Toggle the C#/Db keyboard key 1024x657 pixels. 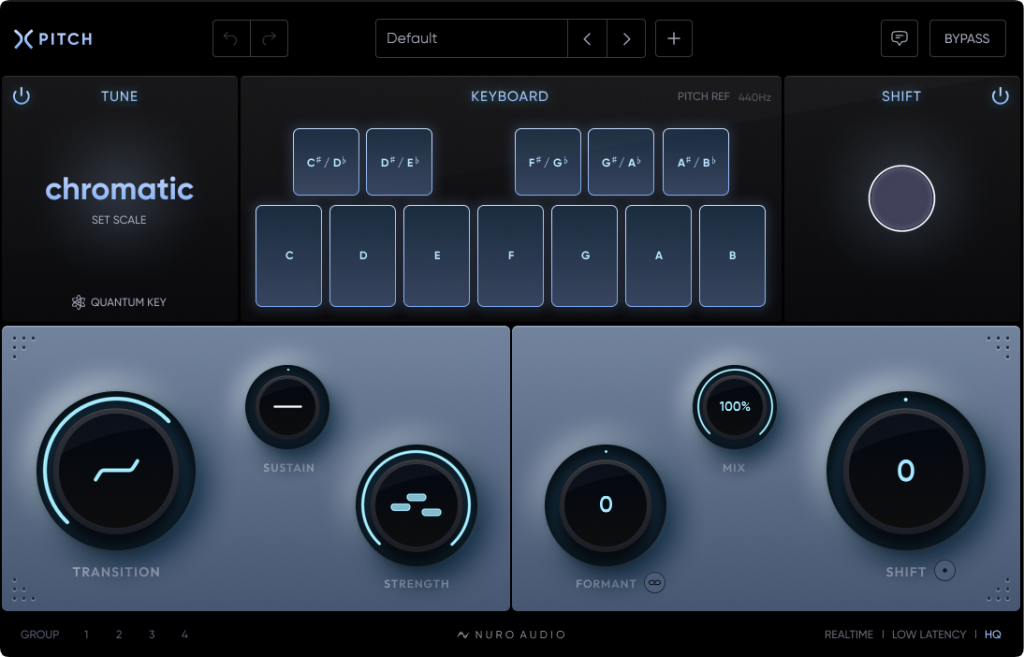coord(326,162)
